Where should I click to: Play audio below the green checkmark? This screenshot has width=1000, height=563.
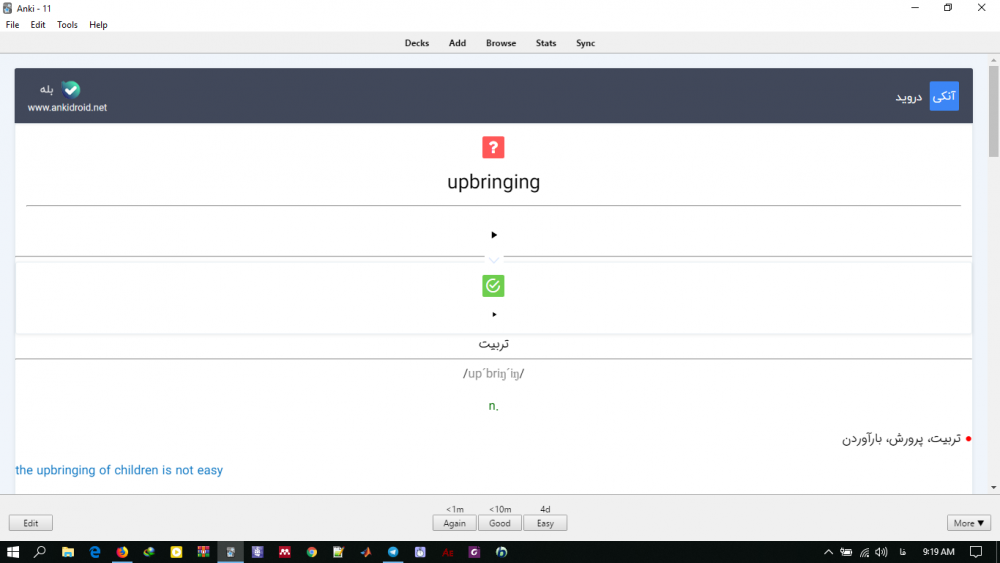pos(494,314)
